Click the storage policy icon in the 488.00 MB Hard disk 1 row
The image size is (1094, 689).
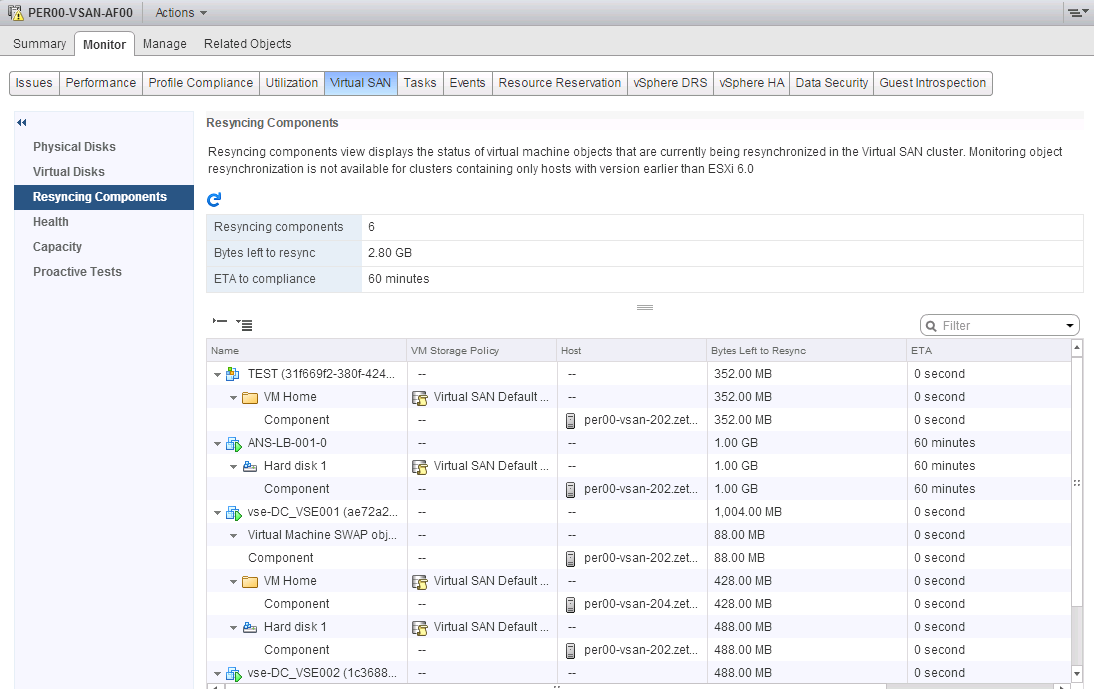pos(420,628)
